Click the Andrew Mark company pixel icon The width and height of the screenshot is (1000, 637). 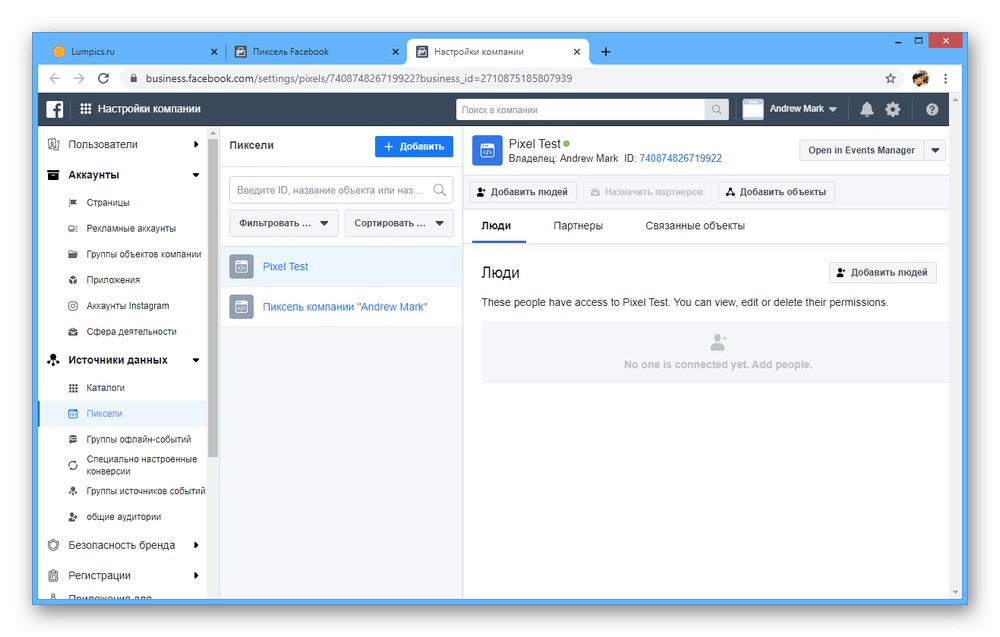242,307
